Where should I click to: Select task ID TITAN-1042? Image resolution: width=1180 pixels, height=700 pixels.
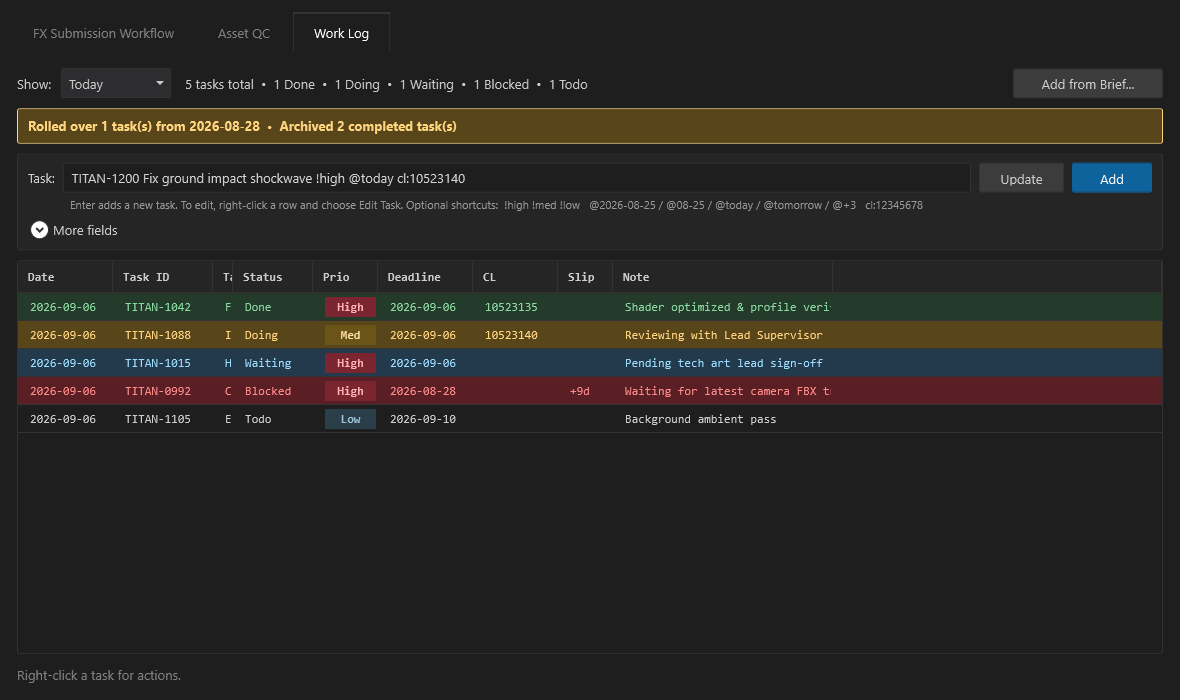157,307
